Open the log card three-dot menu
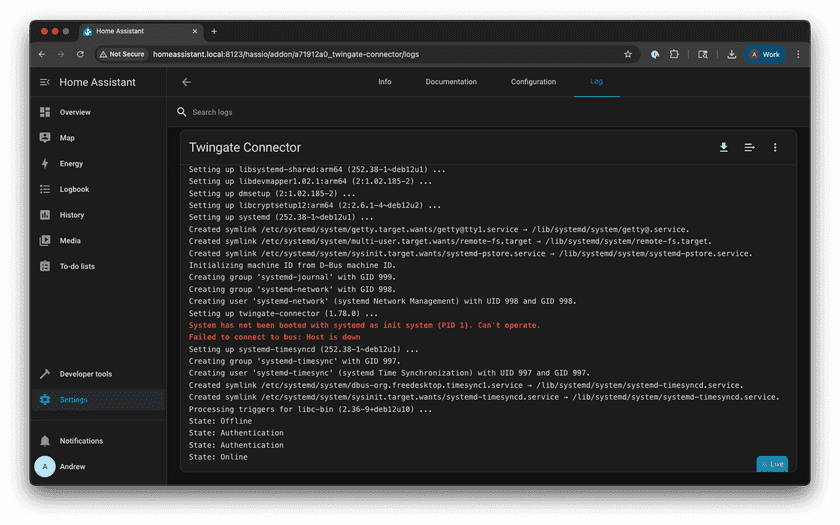840x525 pixels. tap(775, 148)
